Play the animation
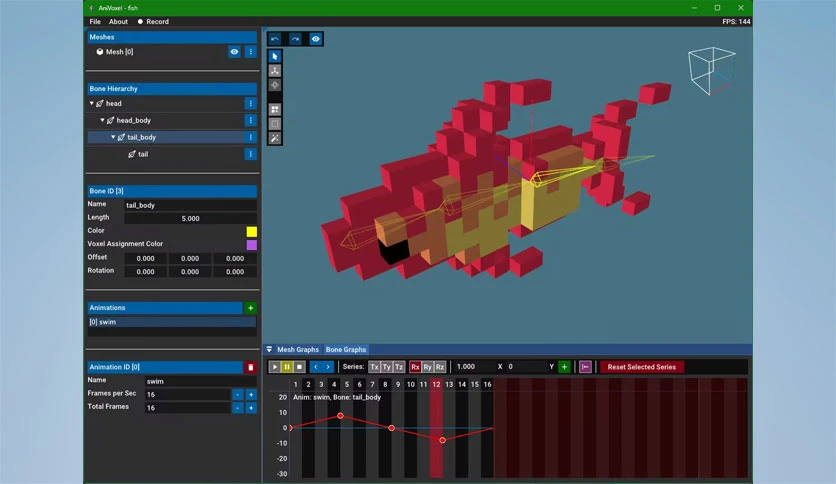This screenshot has height=484, width=836. (x=275, y=367)
